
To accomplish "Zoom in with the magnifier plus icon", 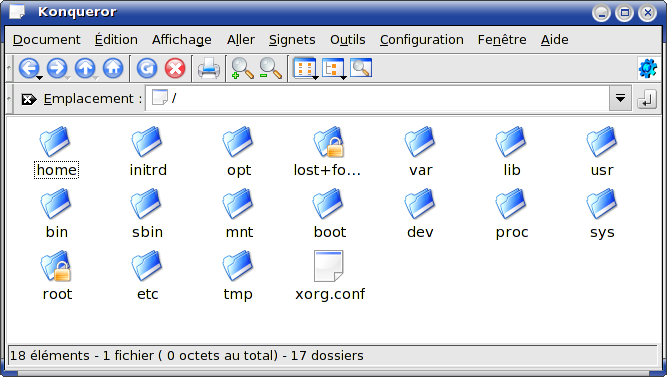I will [x=242, y=68].
